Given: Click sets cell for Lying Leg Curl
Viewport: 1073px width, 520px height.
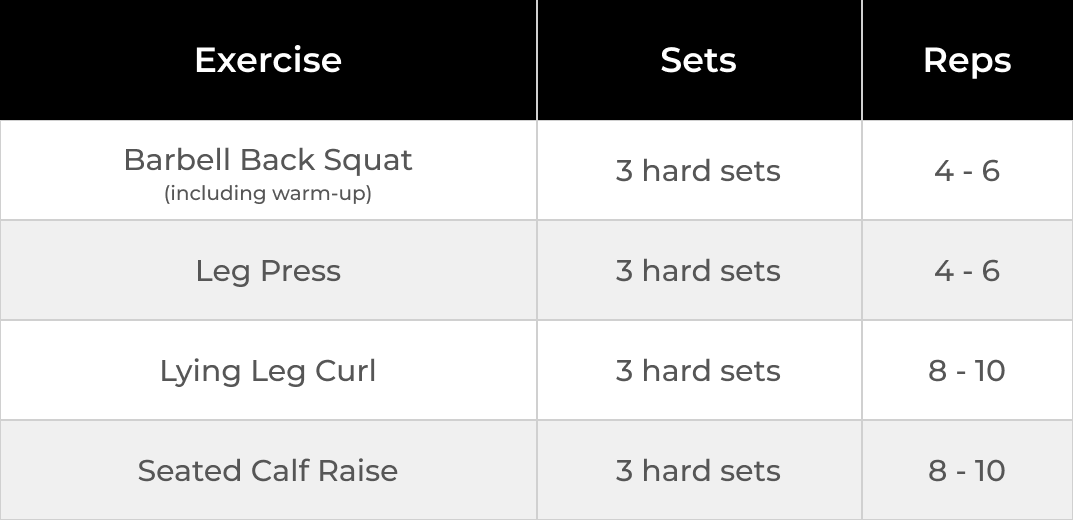Looking at the screenshot, I should coord(699,370).
